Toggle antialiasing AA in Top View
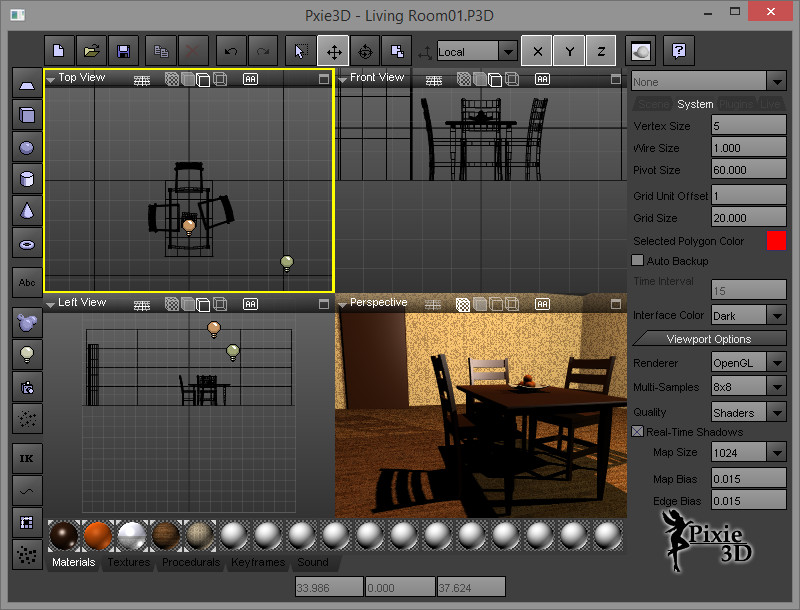The width and height of the screenshot is (800, 610). click(x=251, y=79)
